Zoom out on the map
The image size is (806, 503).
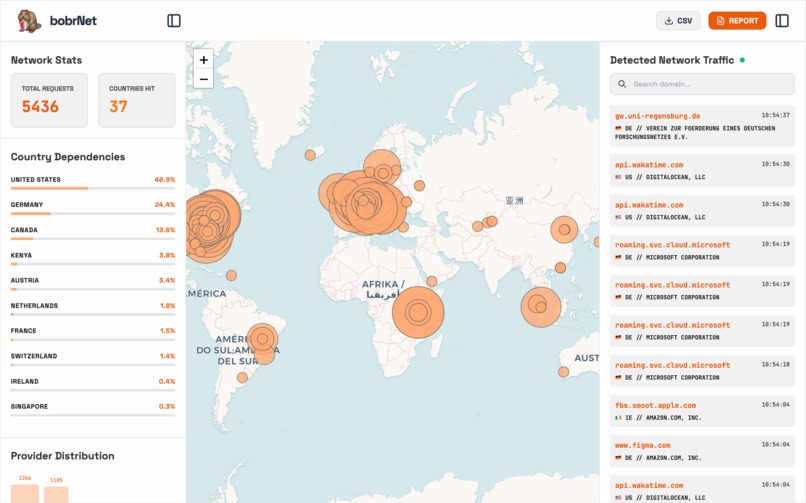pos(204,79)
